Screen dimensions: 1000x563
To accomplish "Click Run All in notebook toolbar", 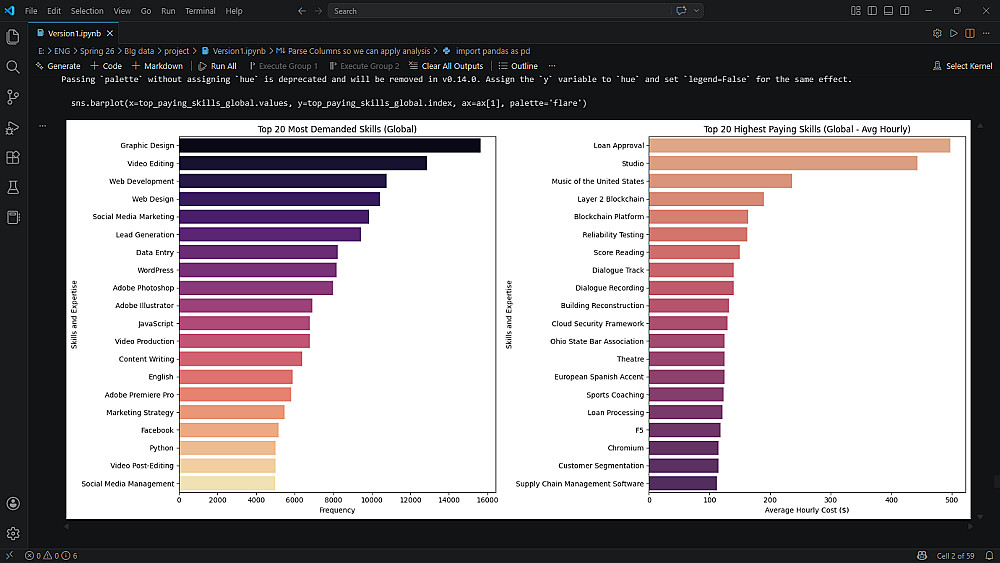I will (217, 66).
